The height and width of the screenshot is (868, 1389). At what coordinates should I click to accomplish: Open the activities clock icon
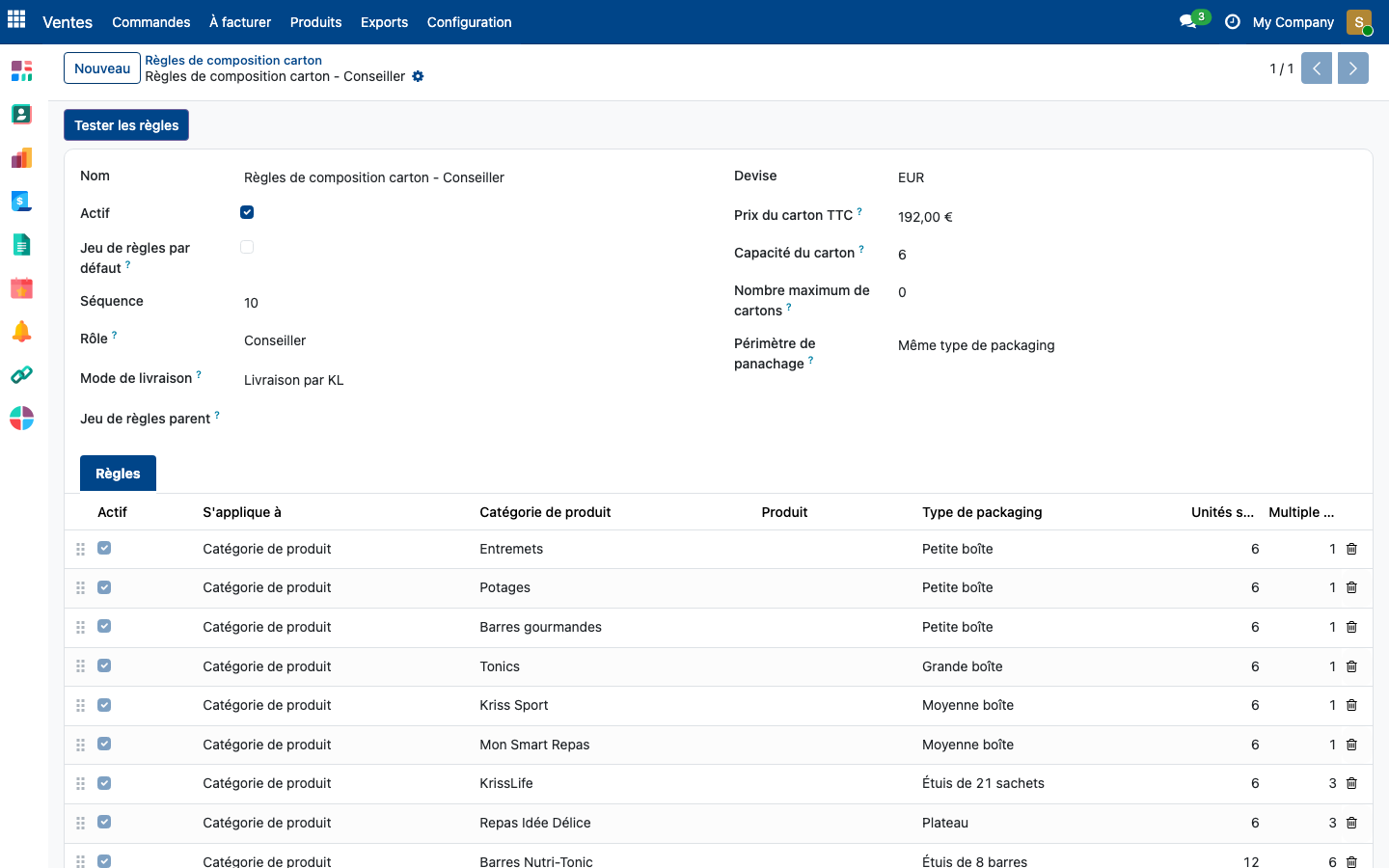[1232, 21]
